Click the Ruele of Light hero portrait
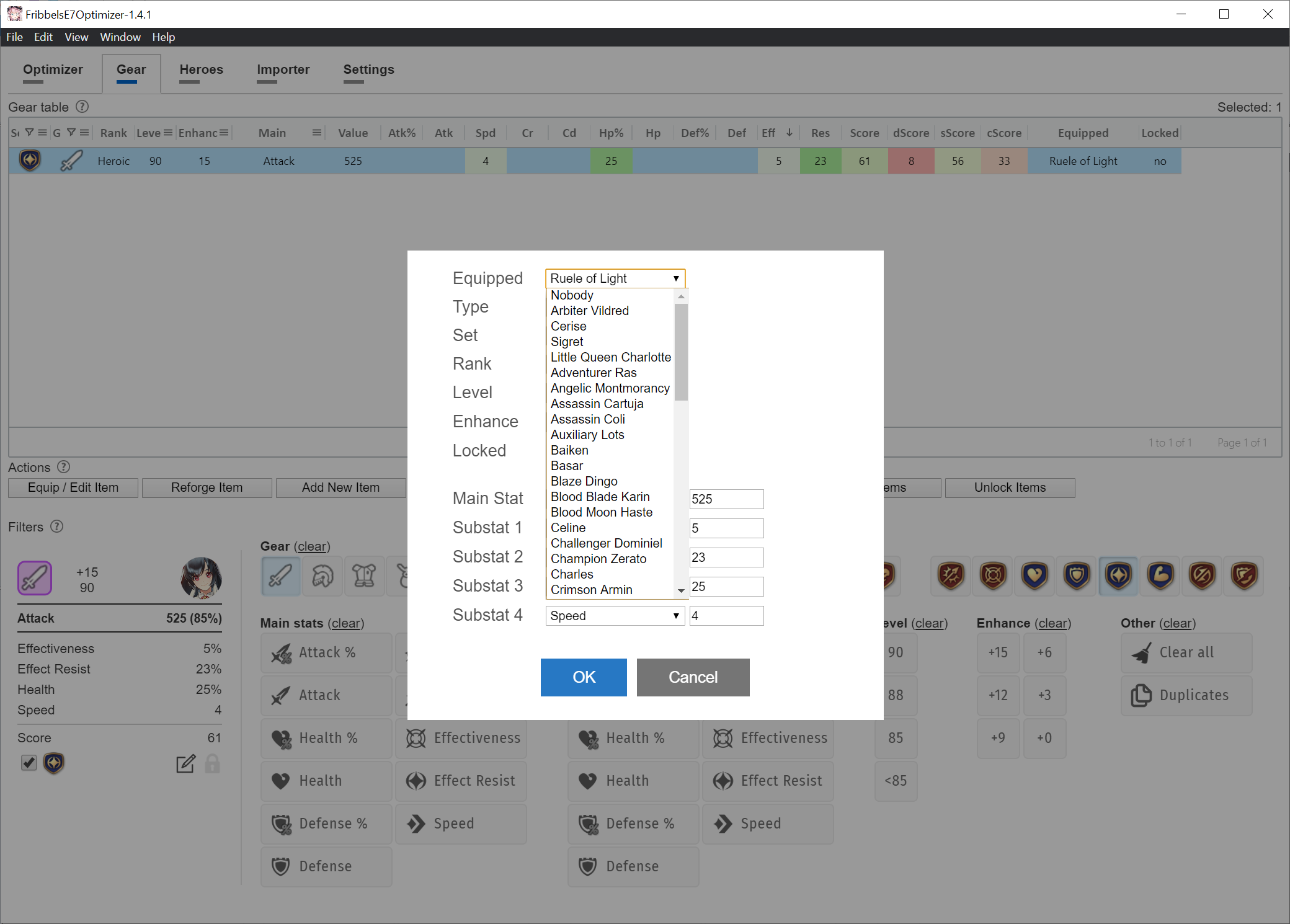The width and height of the screenshot is (1290, 924). tap(201, 577)
